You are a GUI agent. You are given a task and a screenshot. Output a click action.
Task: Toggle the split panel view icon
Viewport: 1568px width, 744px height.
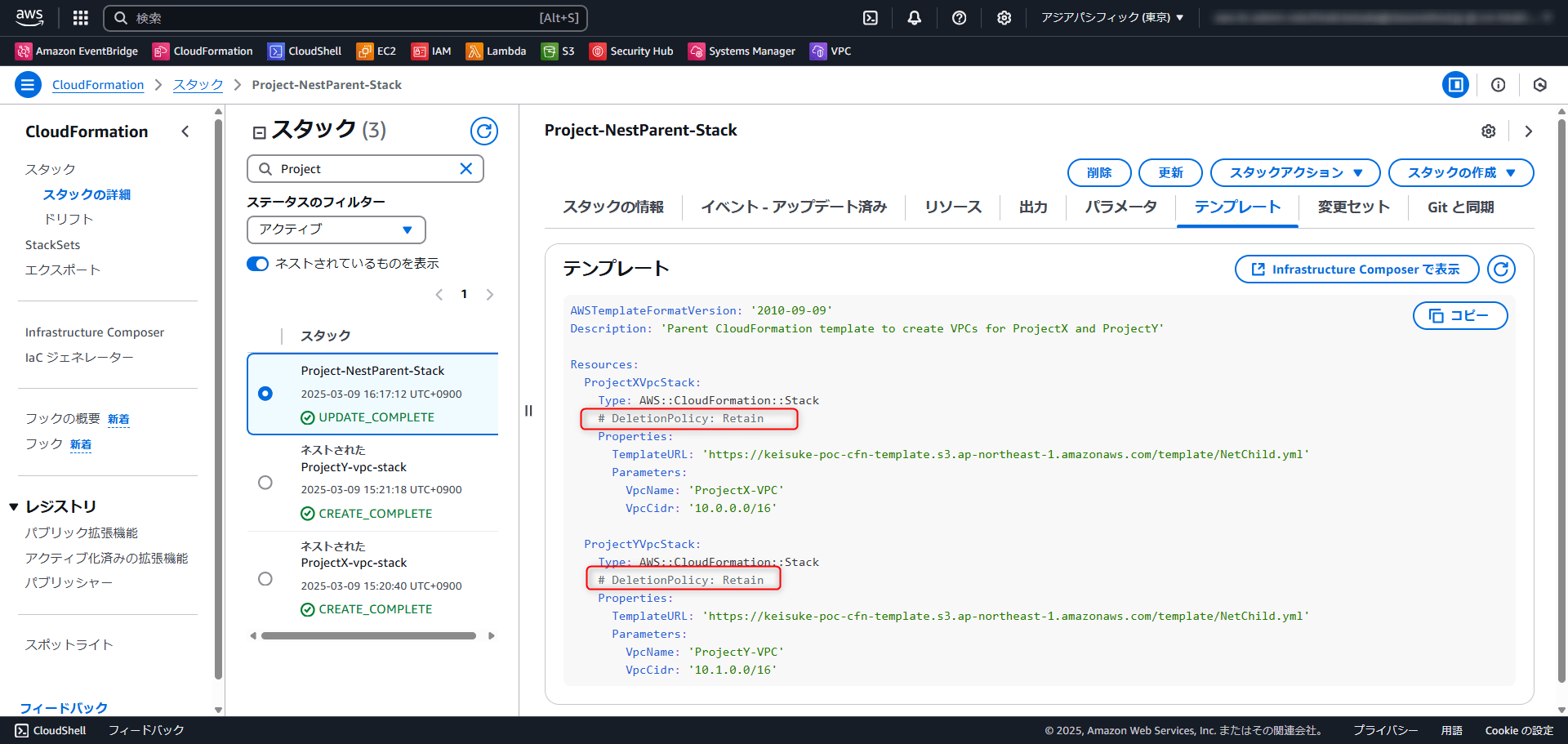click(1455, 84)
